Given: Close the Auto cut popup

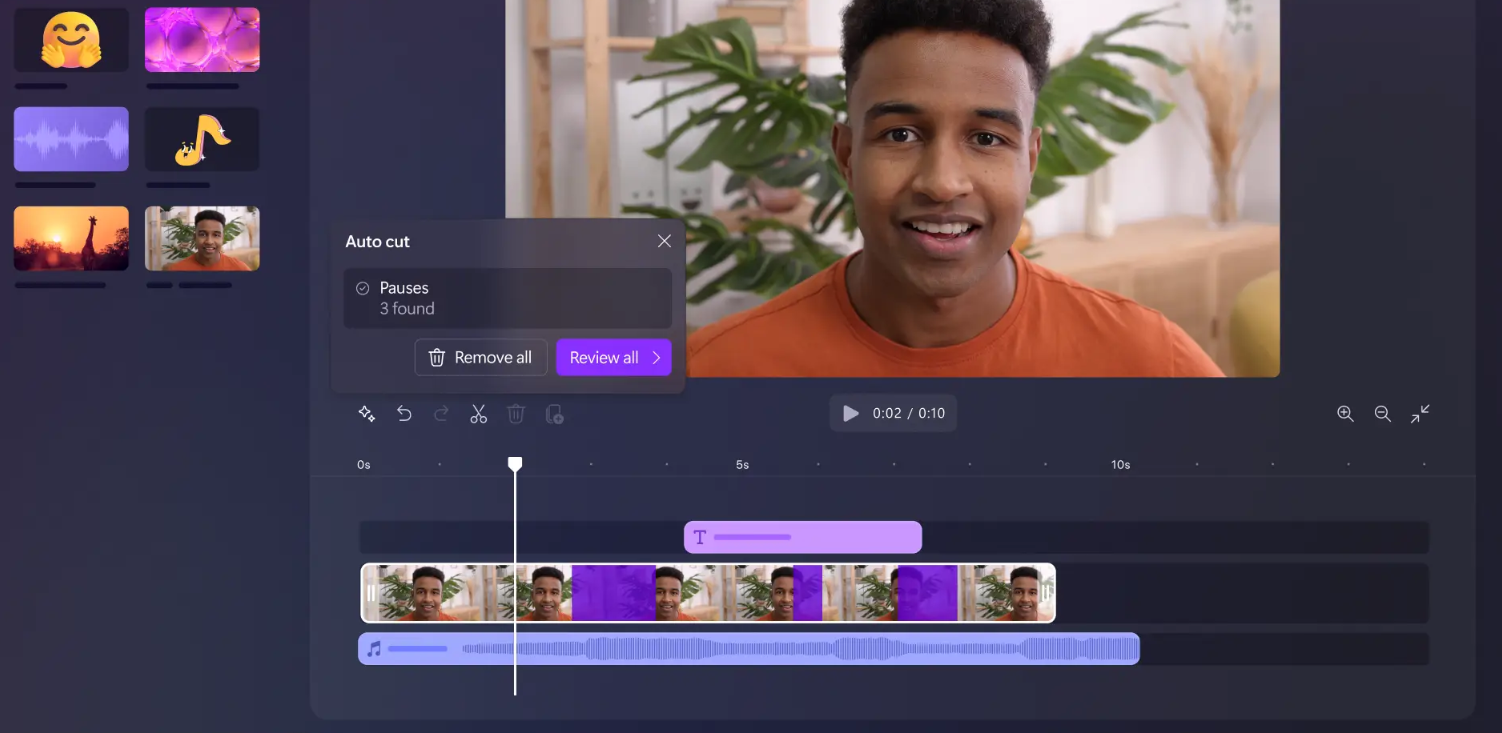Looking at the screenshot, I should point(664,241).
